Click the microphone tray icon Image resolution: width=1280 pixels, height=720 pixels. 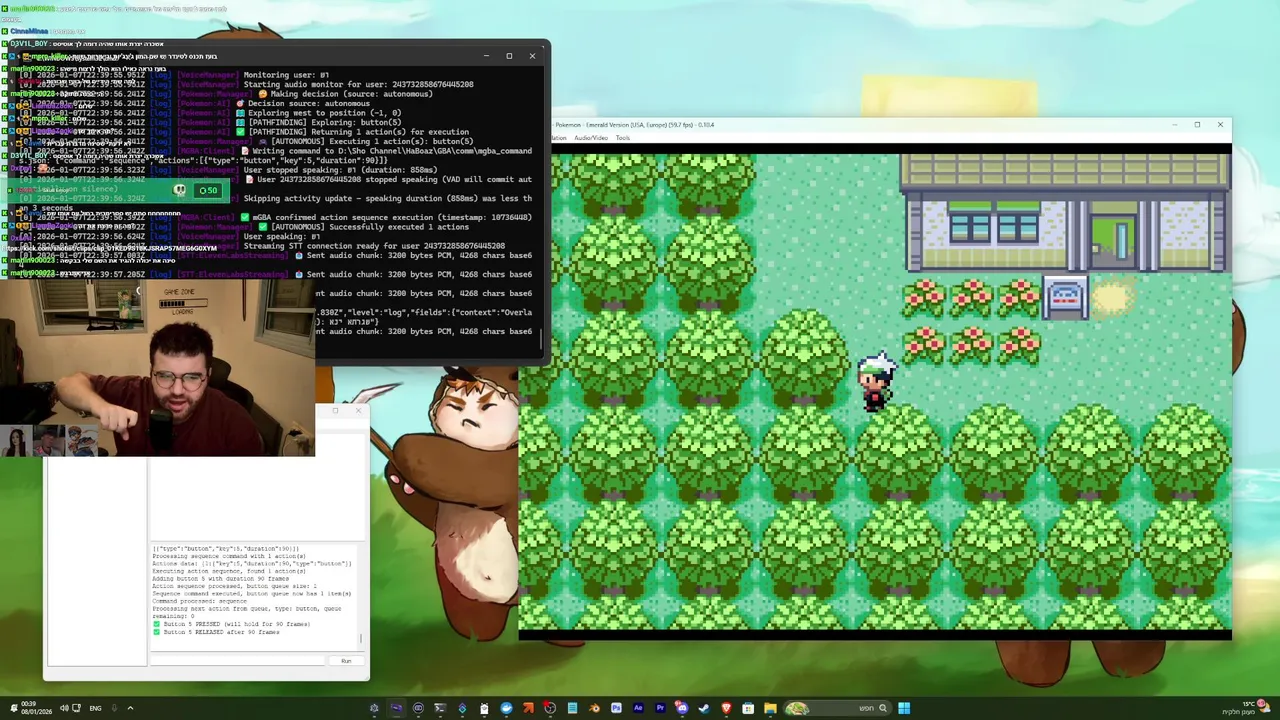pyautogui.click(x=114, y=708)
